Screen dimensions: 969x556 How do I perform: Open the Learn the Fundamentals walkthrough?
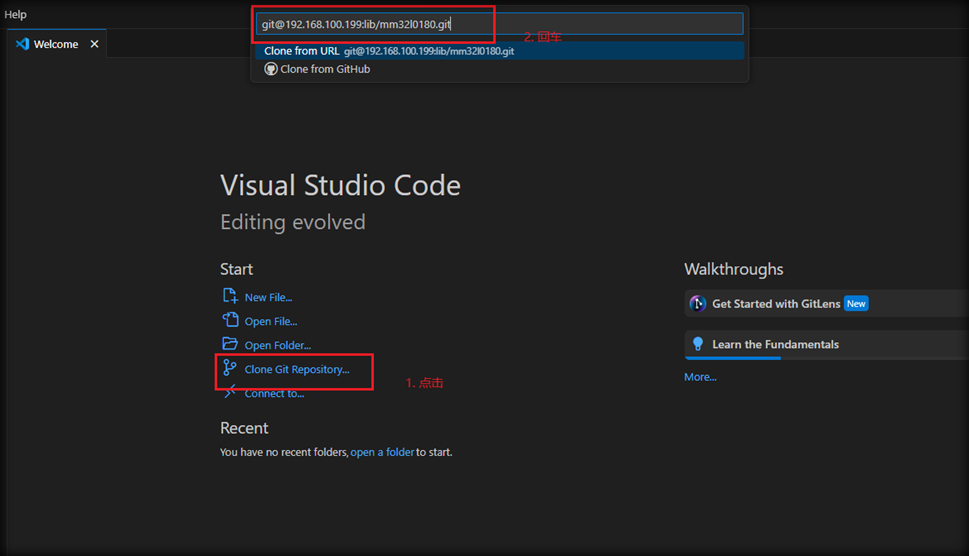(775, 344)
